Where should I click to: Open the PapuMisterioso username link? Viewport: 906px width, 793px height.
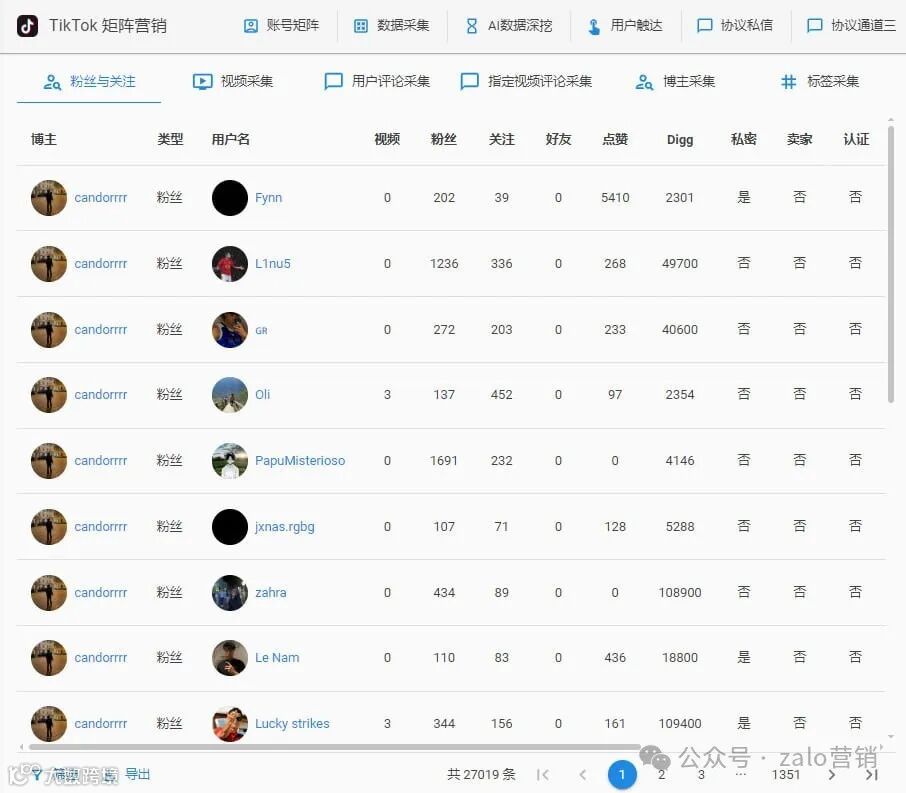[x=300, y=461]
